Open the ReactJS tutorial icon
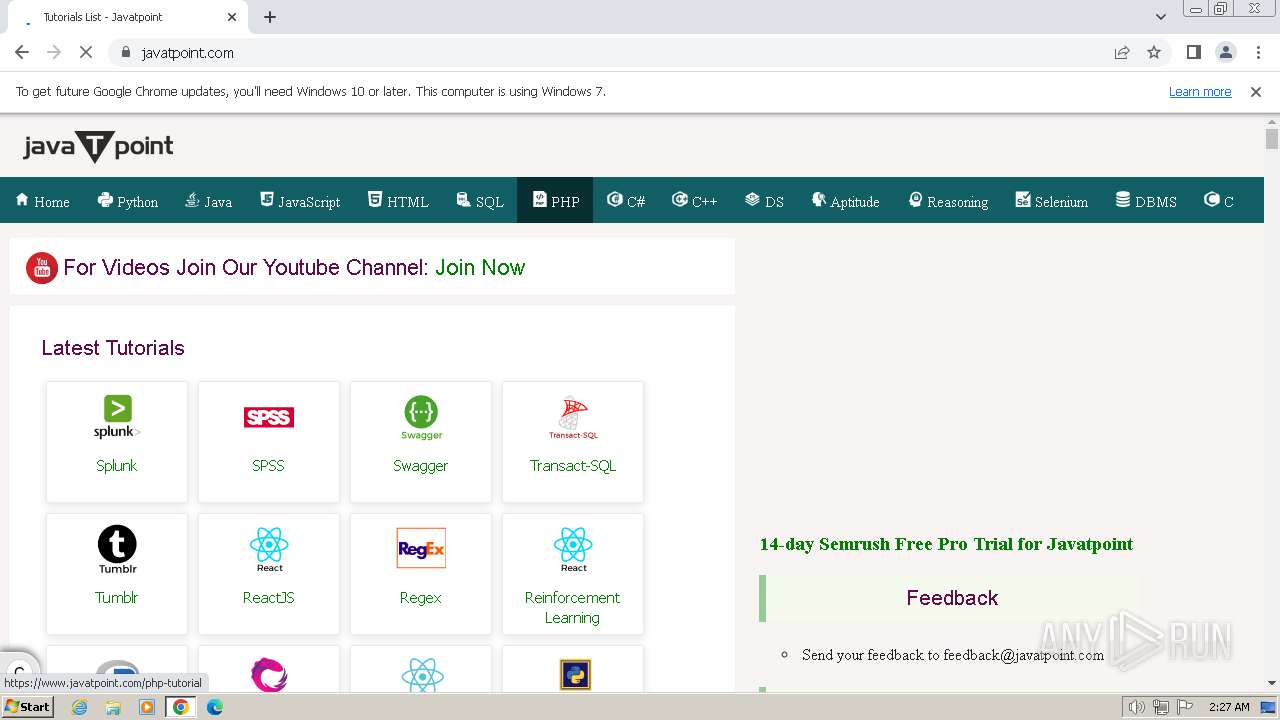This screenshot has height=720, width=1280. (269, 550)
